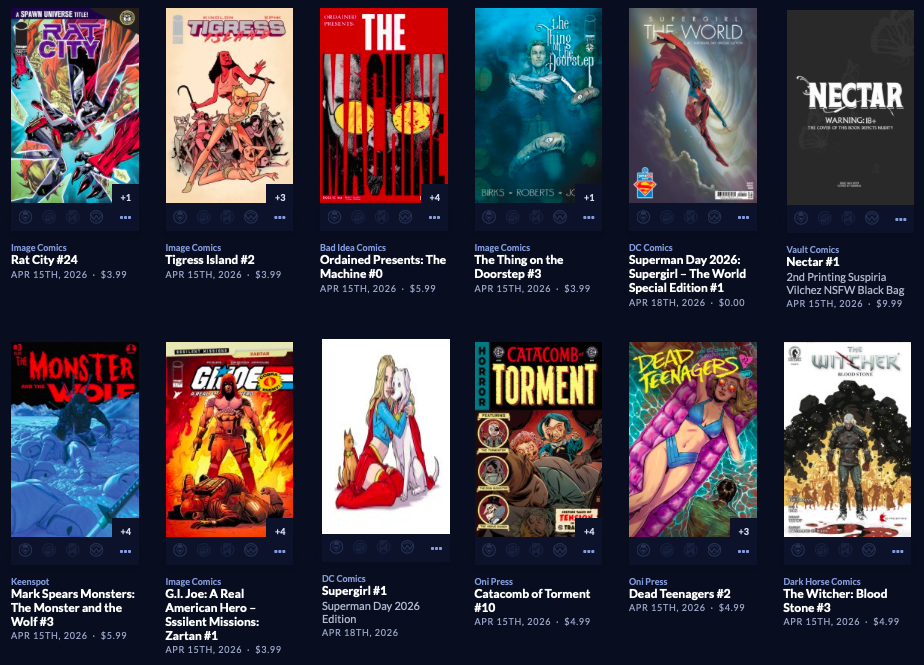Open the Dark Horse Comics publisher link
This screenshot has height=665, width=924.
822,582
